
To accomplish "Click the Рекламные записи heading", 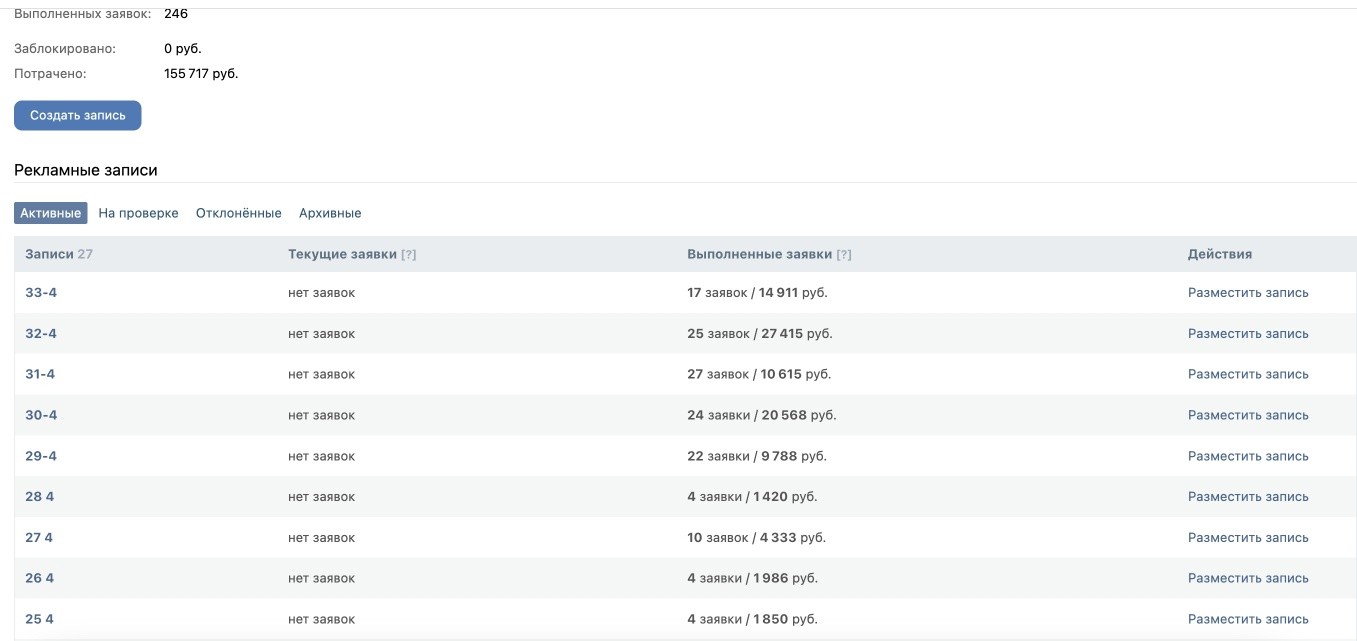I will click(86, 170).
